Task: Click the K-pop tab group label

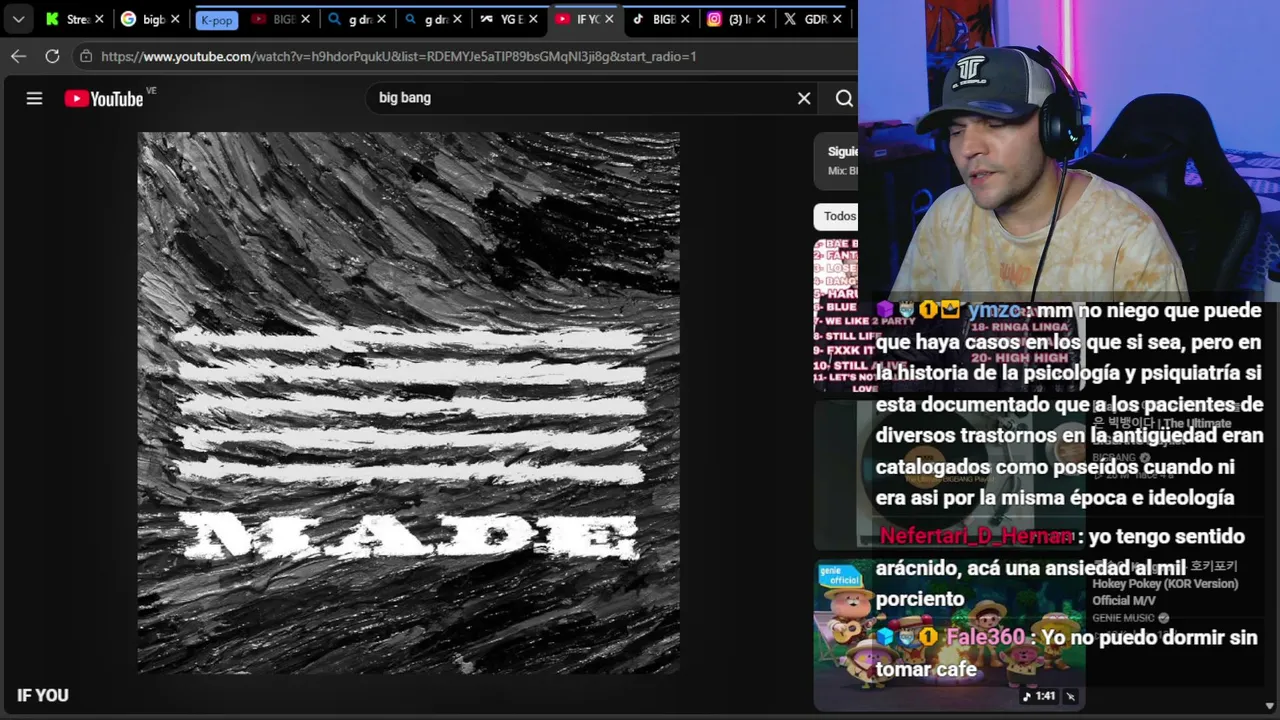Action: 217,20
